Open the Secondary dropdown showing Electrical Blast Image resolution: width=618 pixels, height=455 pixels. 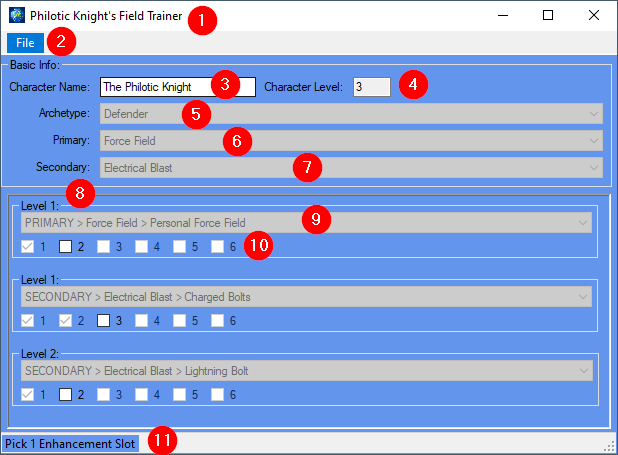pos(351,168)
